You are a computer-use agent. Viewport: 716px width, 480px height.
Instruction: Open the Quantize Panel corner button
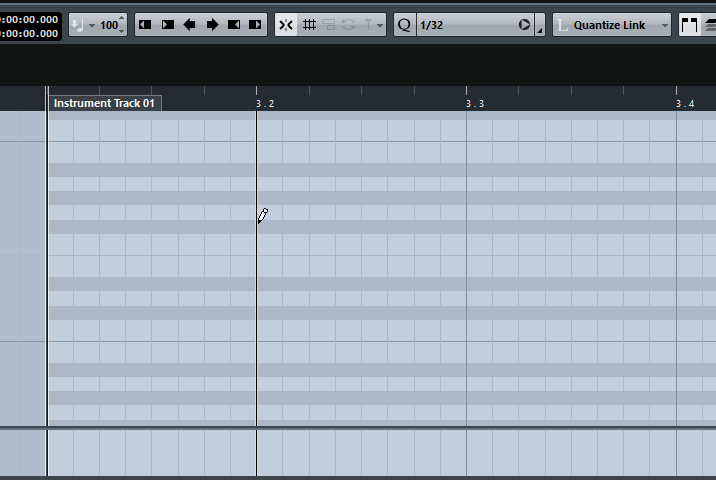[541, 30]
